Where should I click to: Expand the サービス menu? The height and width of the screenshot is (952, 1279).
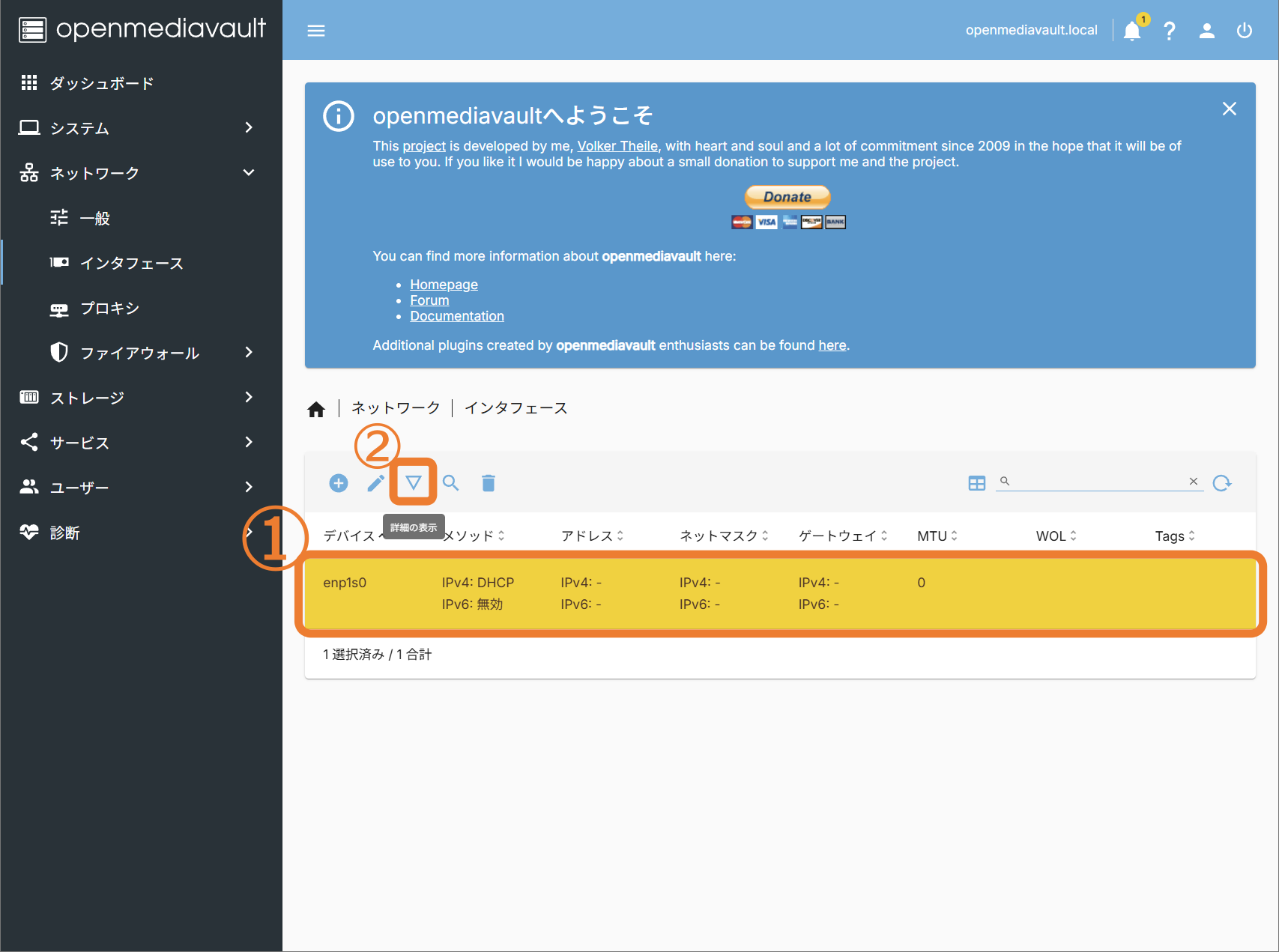tap(141, 443)
